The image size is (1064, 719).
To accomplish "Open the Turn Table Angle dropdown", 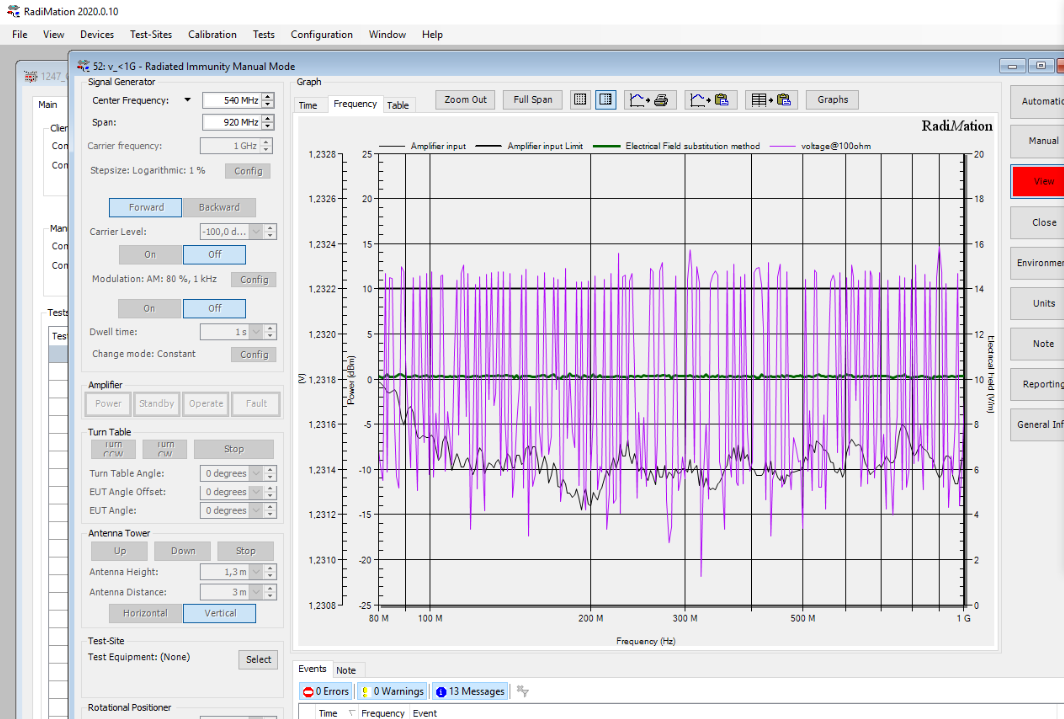I will tap(256, 473).
